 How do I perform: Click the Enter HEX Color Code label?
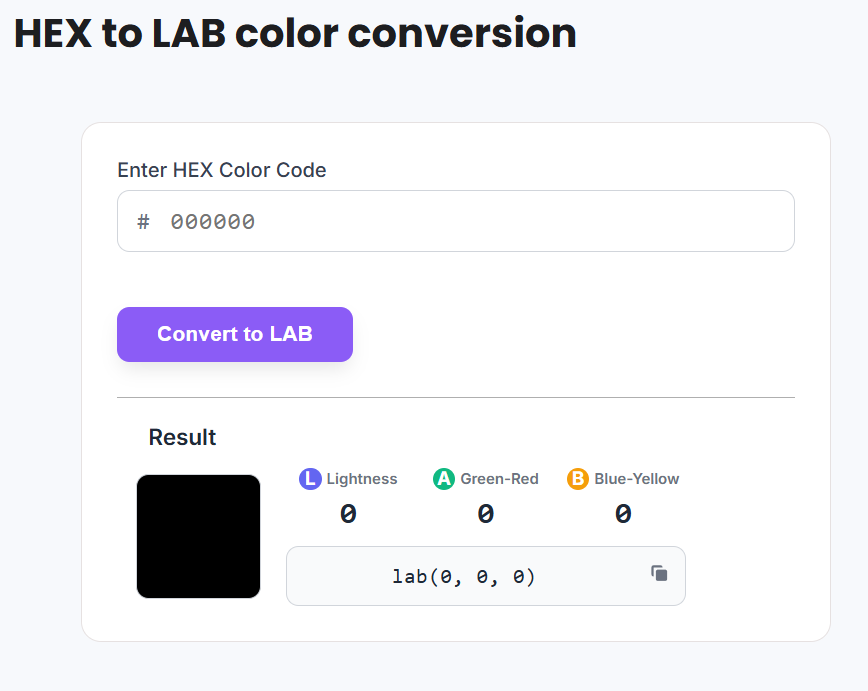pyautogui.click(x=221, y=170)
